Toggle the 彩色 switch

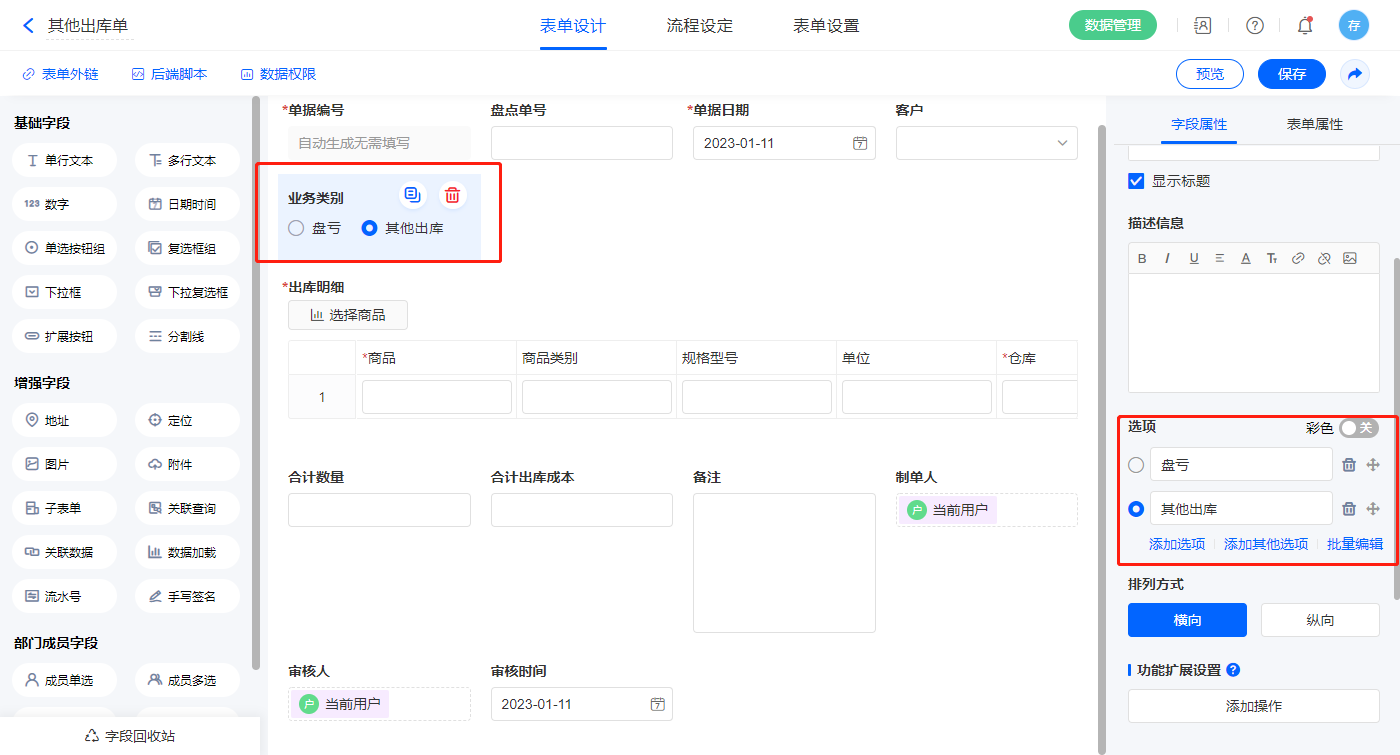(x=1358, y=428)
